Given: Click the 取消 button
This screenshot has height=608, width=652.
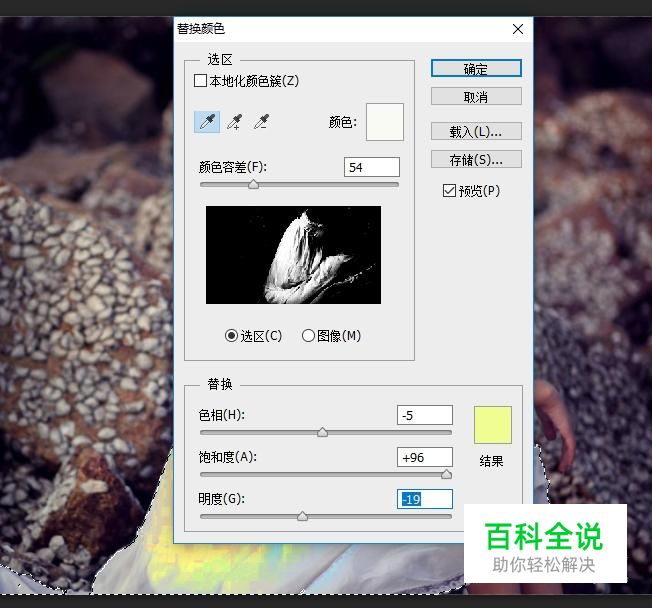Looking at the screenshot, I should [476, 96].
